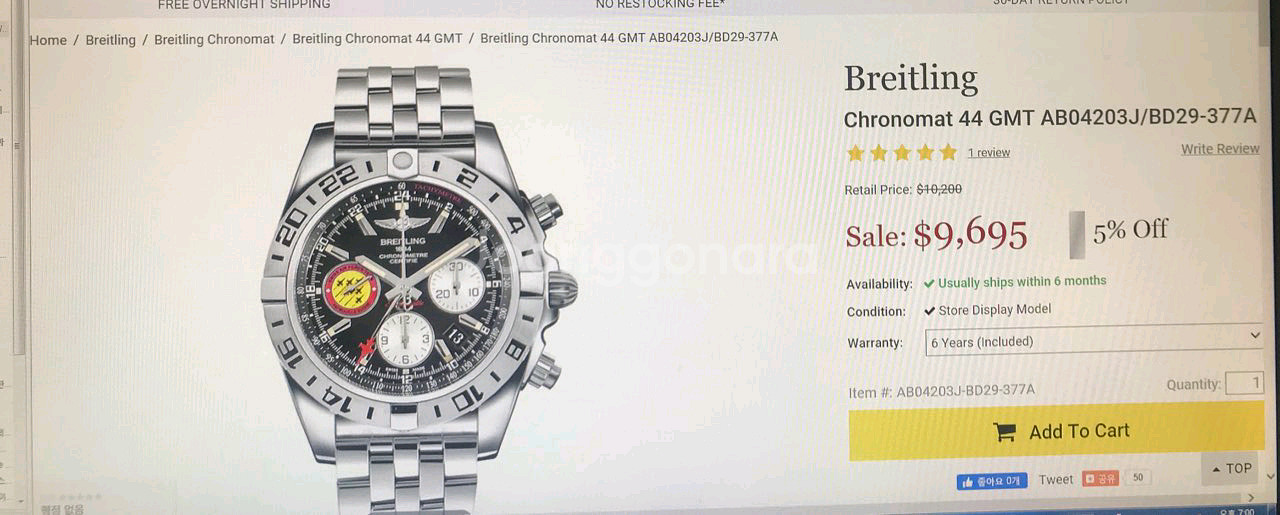The height and width of the screenshot is (515, 1280).
Task: Open the Breitling breadcrumb link
Action: pos(110,40)
